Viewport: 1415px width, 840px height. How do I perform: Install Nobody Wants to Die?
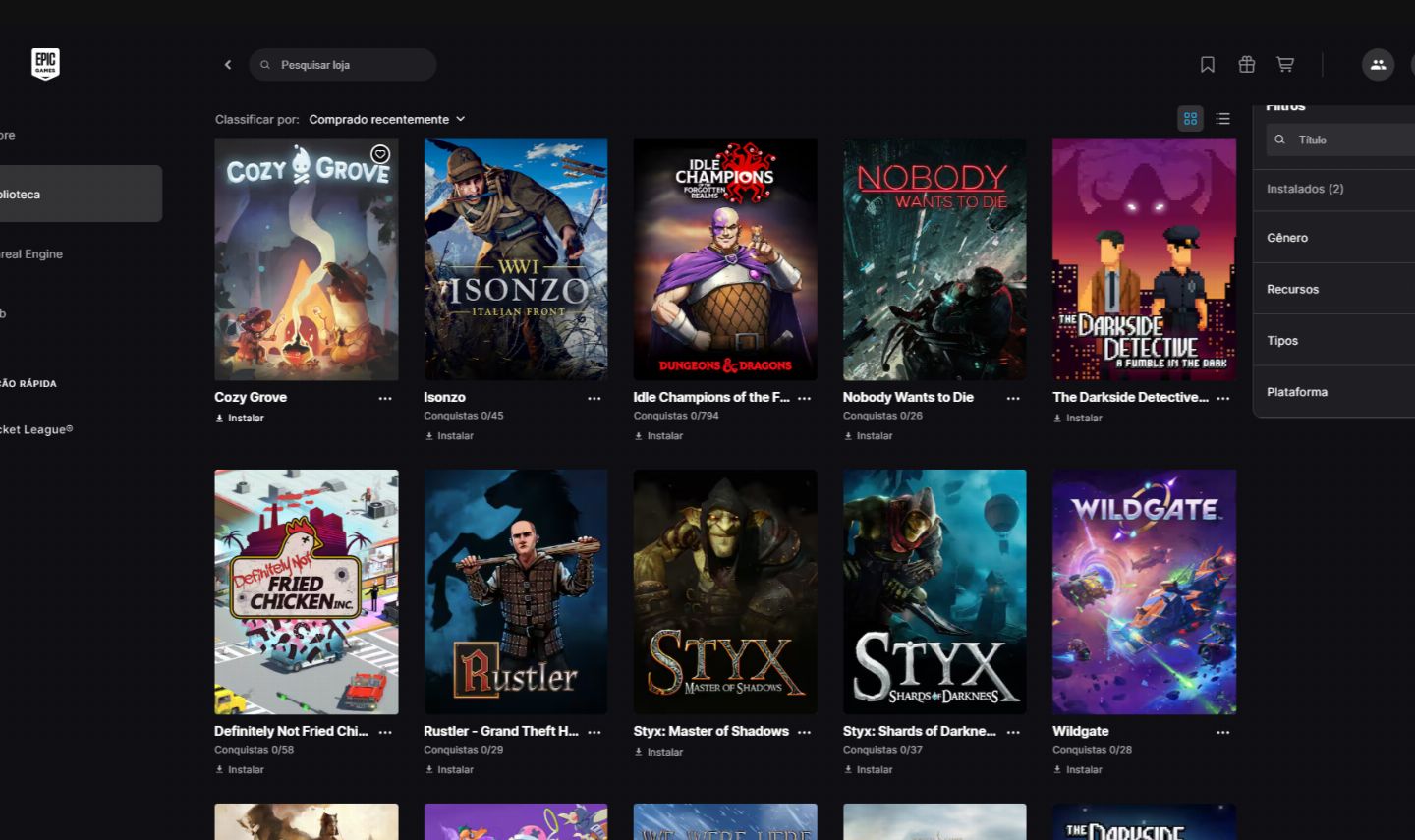point(868,436)
